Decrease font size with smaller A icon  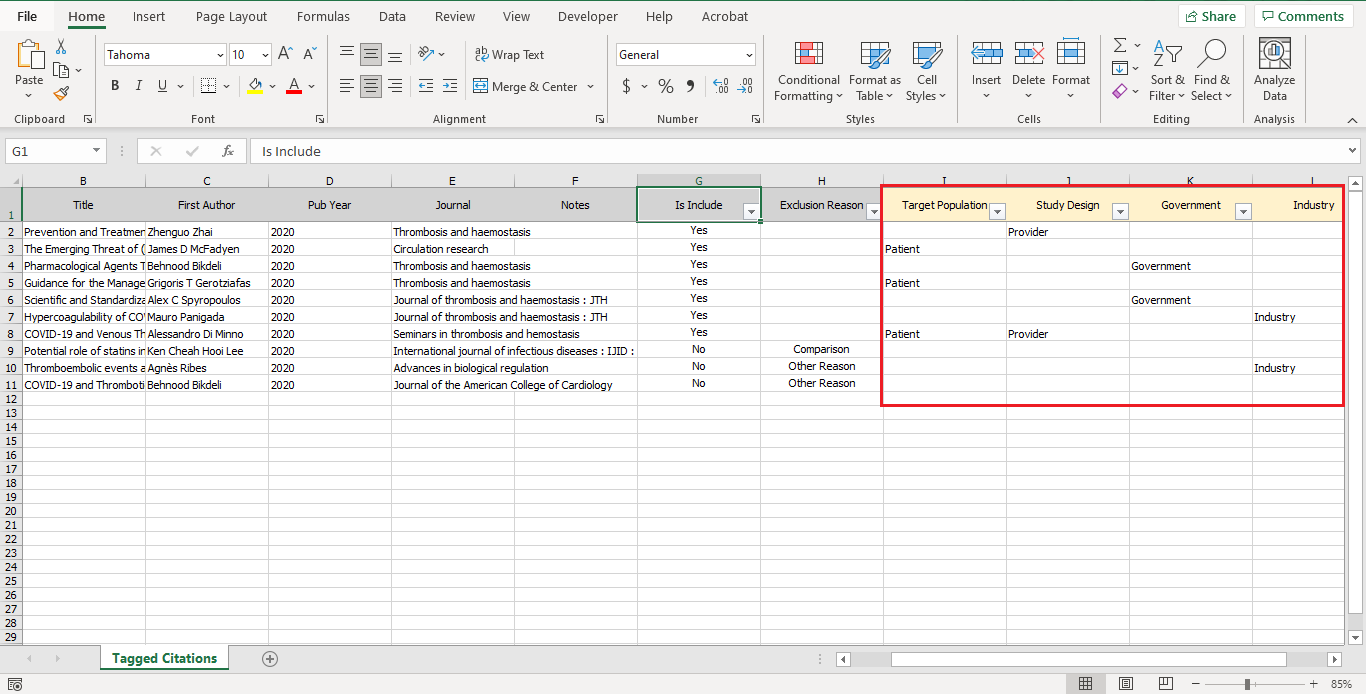310,55
